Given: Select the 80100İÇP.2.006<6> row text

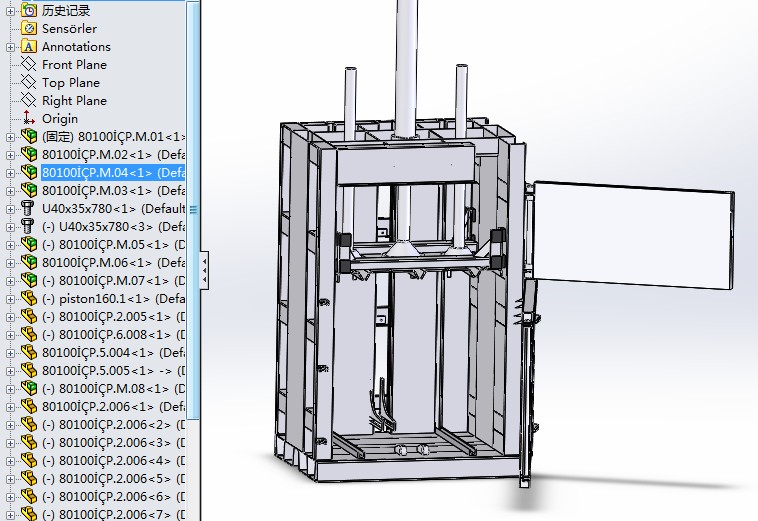Looking at the screenshot, I should click(113, 497).
